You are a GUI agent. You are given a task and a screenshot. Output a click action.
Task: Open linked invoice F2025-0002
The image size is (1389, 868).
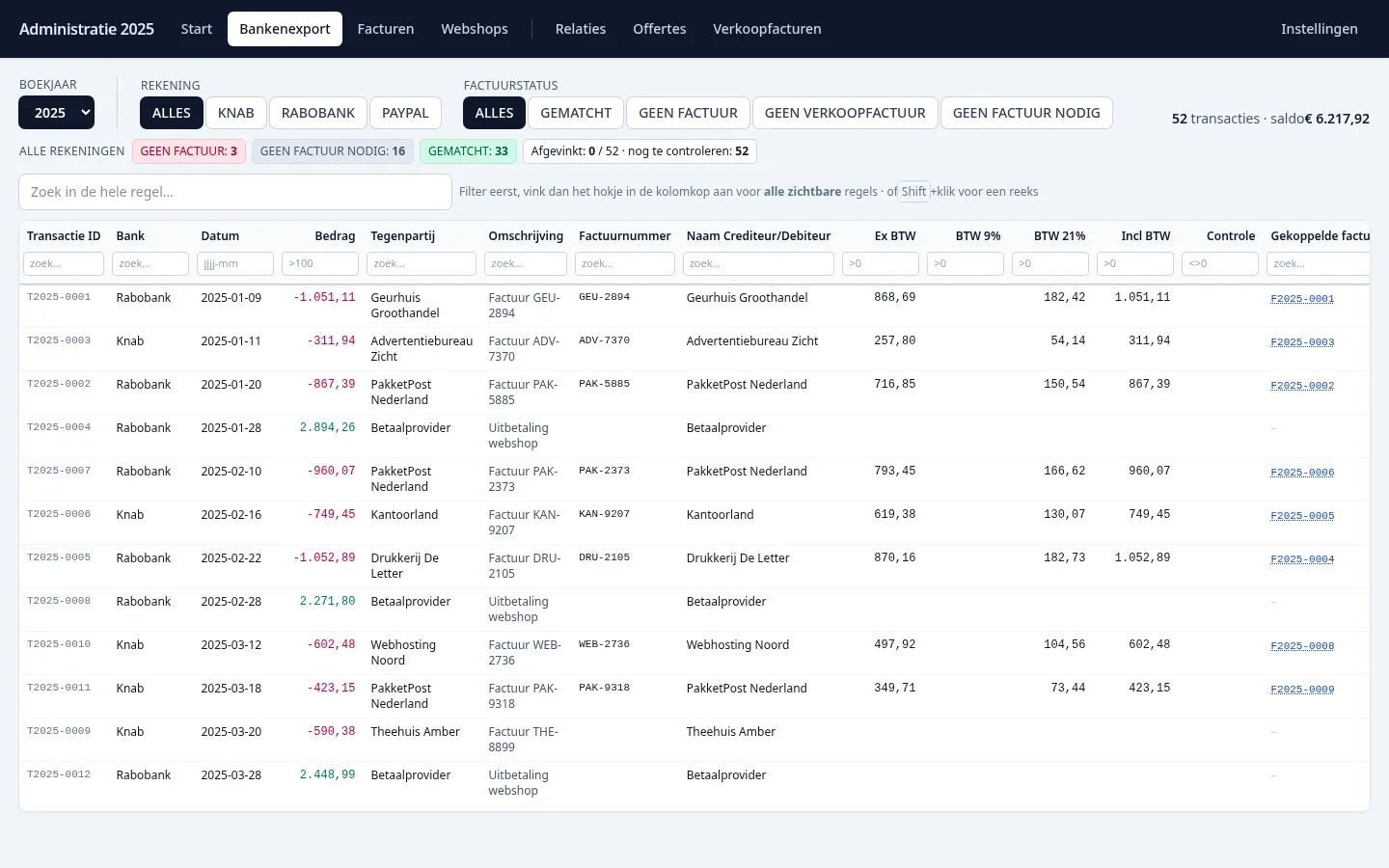(1302, 386)
